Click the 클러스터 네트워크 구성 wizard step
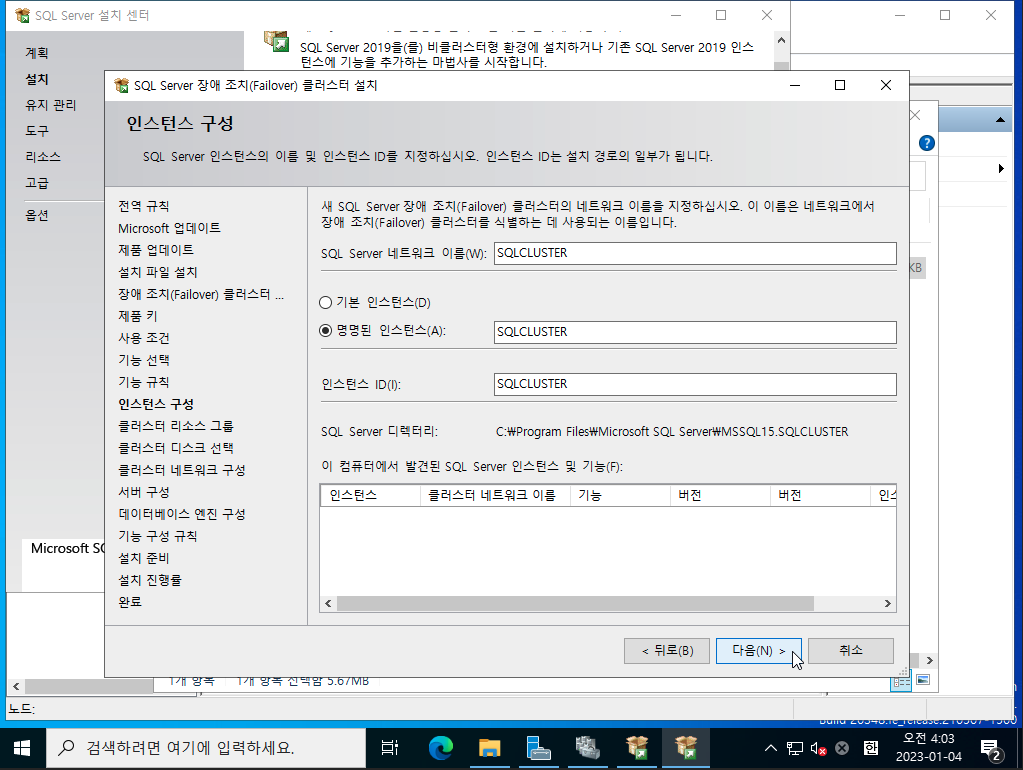The height and width of the screenshot is (770, 1023). pos(182,470)
